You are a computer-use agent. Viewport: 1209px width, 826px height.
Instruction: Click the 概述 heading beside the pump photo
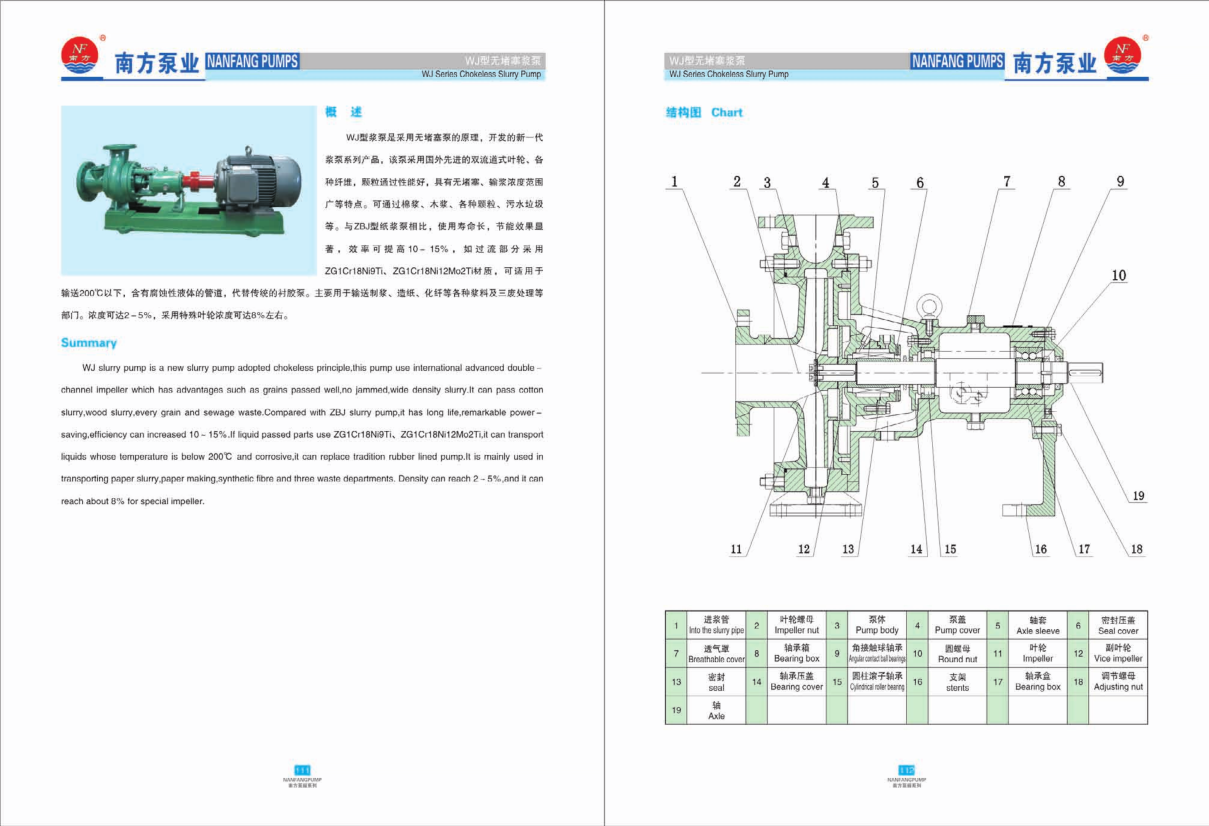tap(344, 112)
